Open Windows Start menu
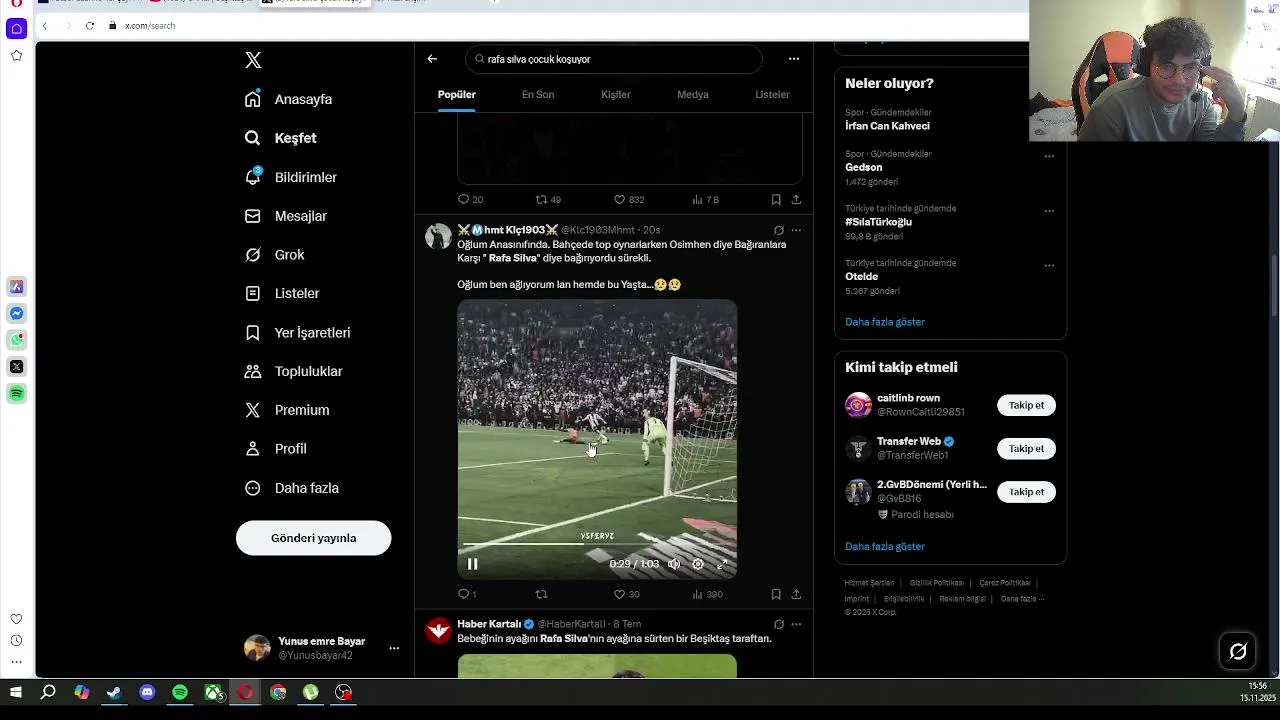This screenshot has height=720, width=1280. coord(16,692)
